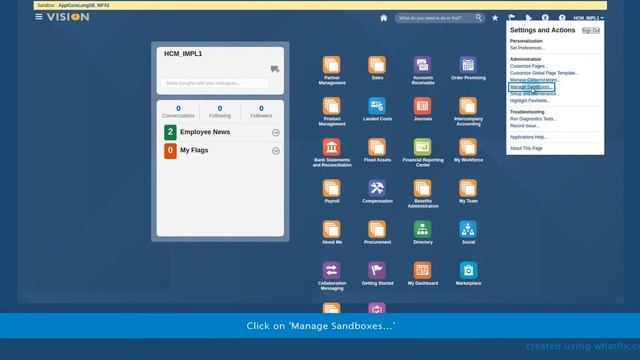The image size is (640, 360).
Task: Click the Sign Out button
Action: pyautogui.click(x=591, y=31)
